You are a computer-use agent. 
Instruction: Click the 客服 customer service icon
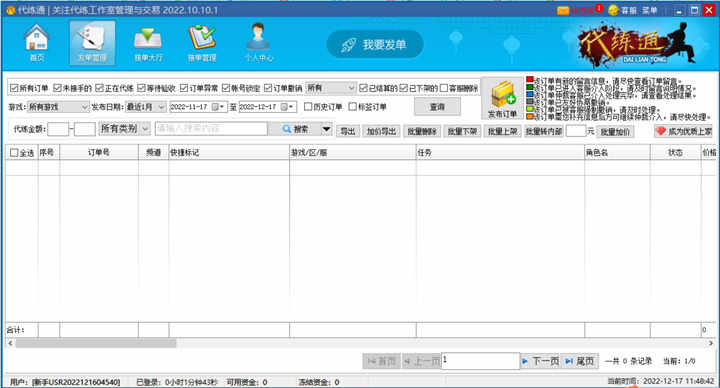click(x=613, y=10)
